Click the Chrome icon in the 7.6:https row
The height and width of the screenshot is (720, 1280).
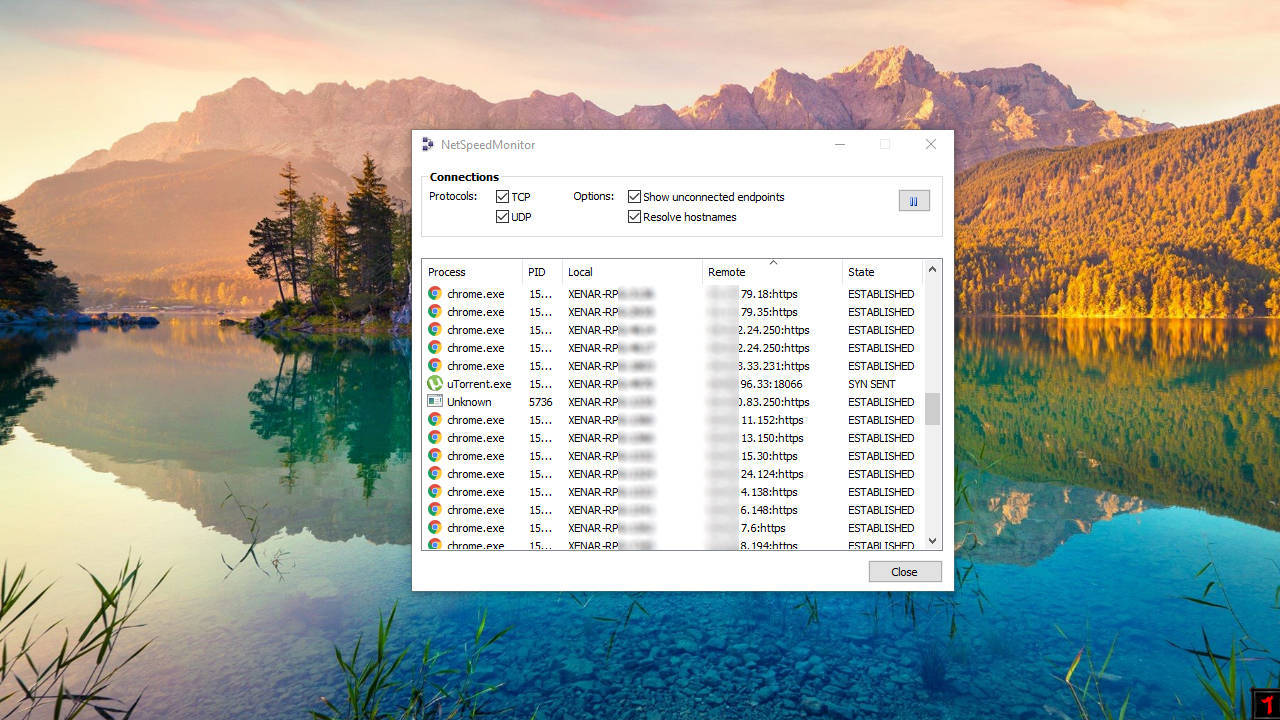coord(435,528)
